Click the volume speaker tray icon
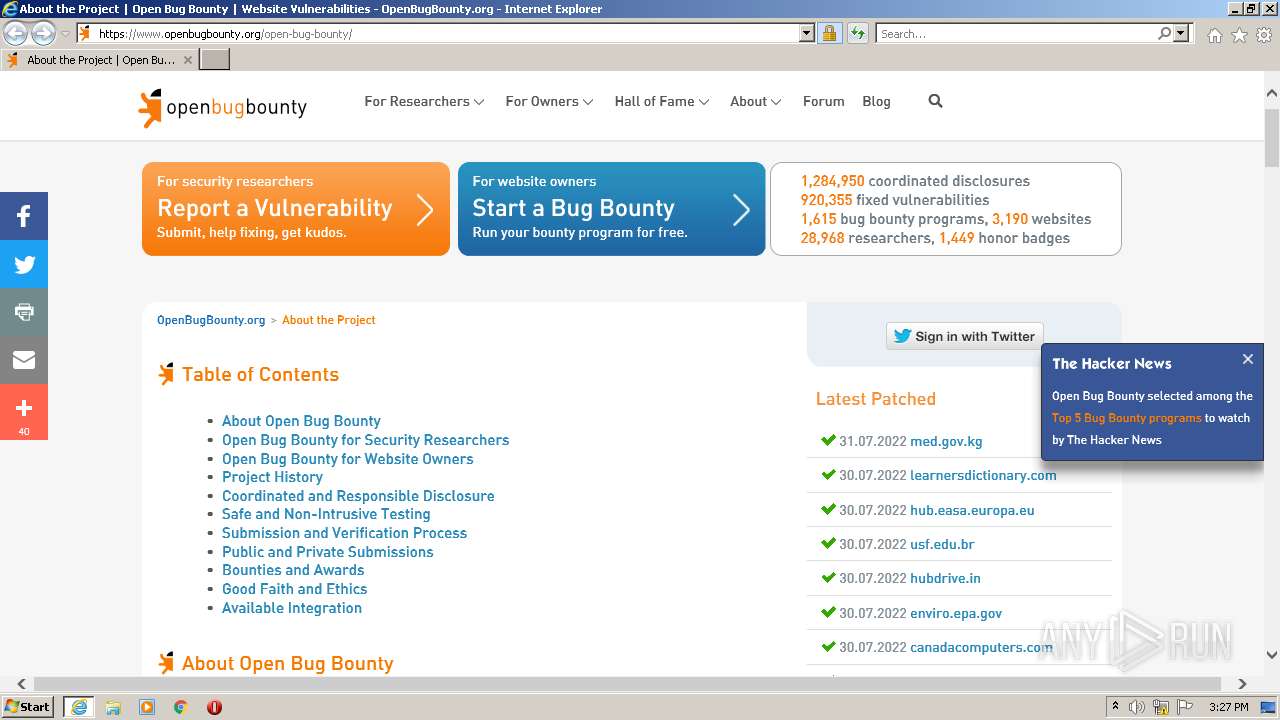 pyautogui.click(x=1136, y=707)
